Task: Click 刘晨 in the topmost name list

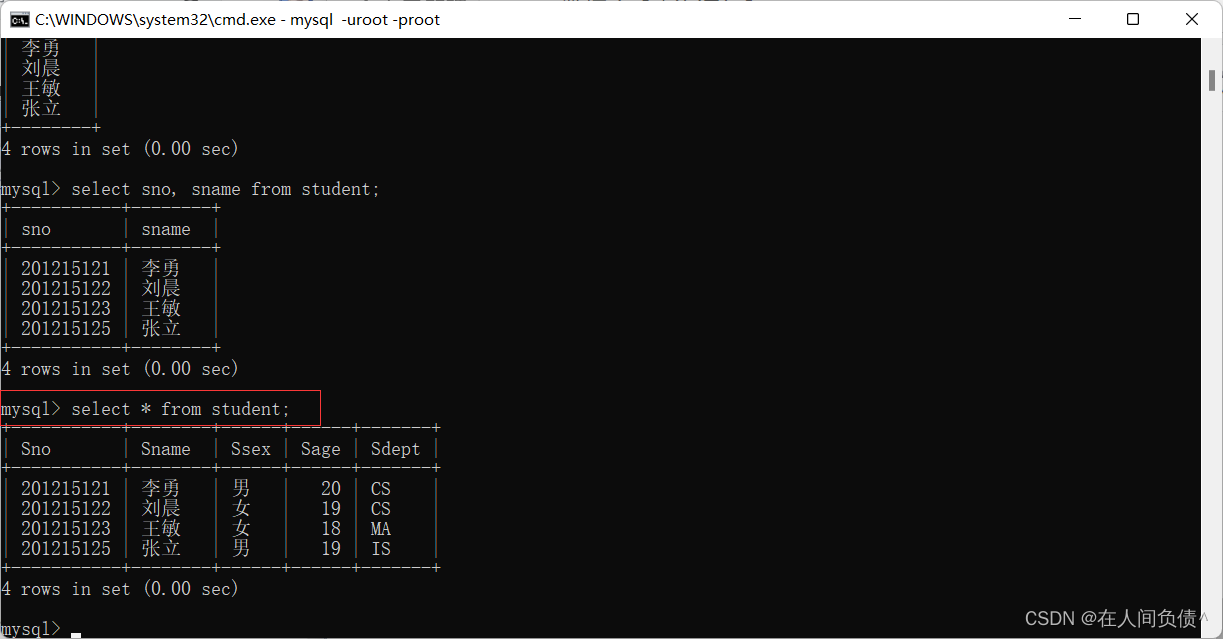Action: [41, 68]
